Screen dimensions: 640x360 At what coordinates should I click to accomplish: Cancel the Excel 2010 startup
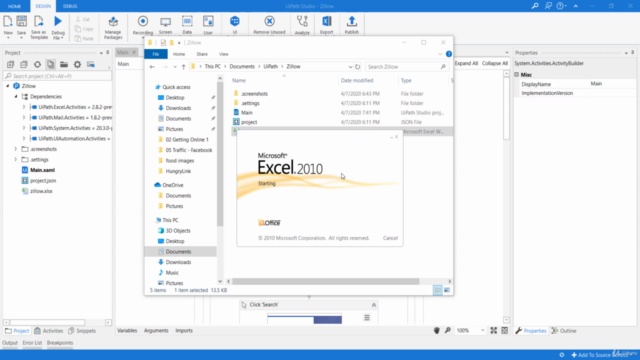(x=390, y=238)
